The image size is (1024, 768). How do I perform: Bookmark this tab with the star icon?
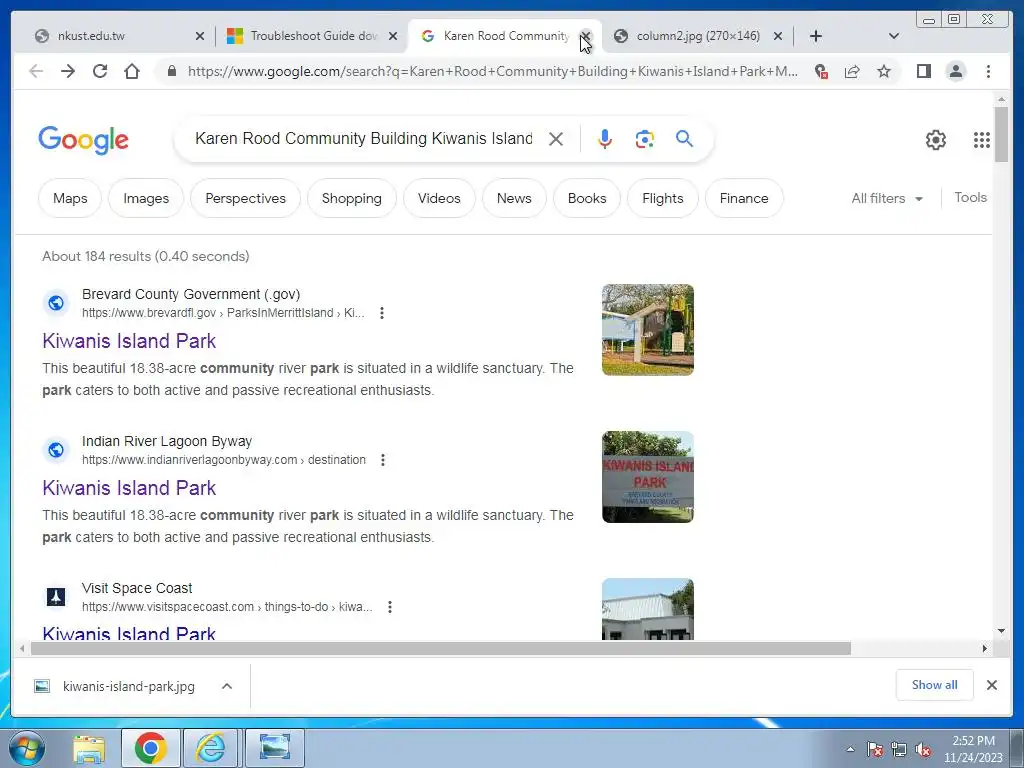884,71
